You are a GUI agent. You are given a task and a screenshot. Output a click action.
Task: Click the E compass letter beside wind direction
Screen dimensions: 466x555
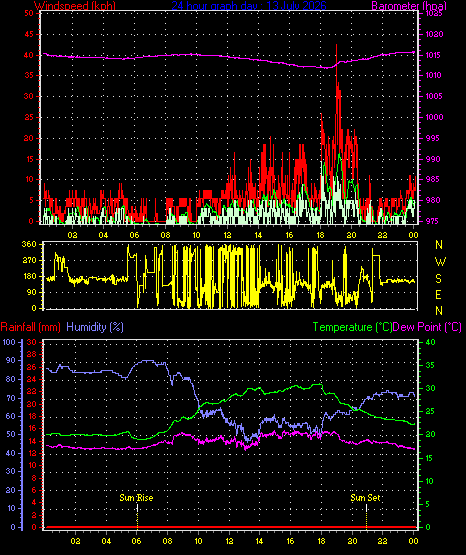(x=438, y=294)
